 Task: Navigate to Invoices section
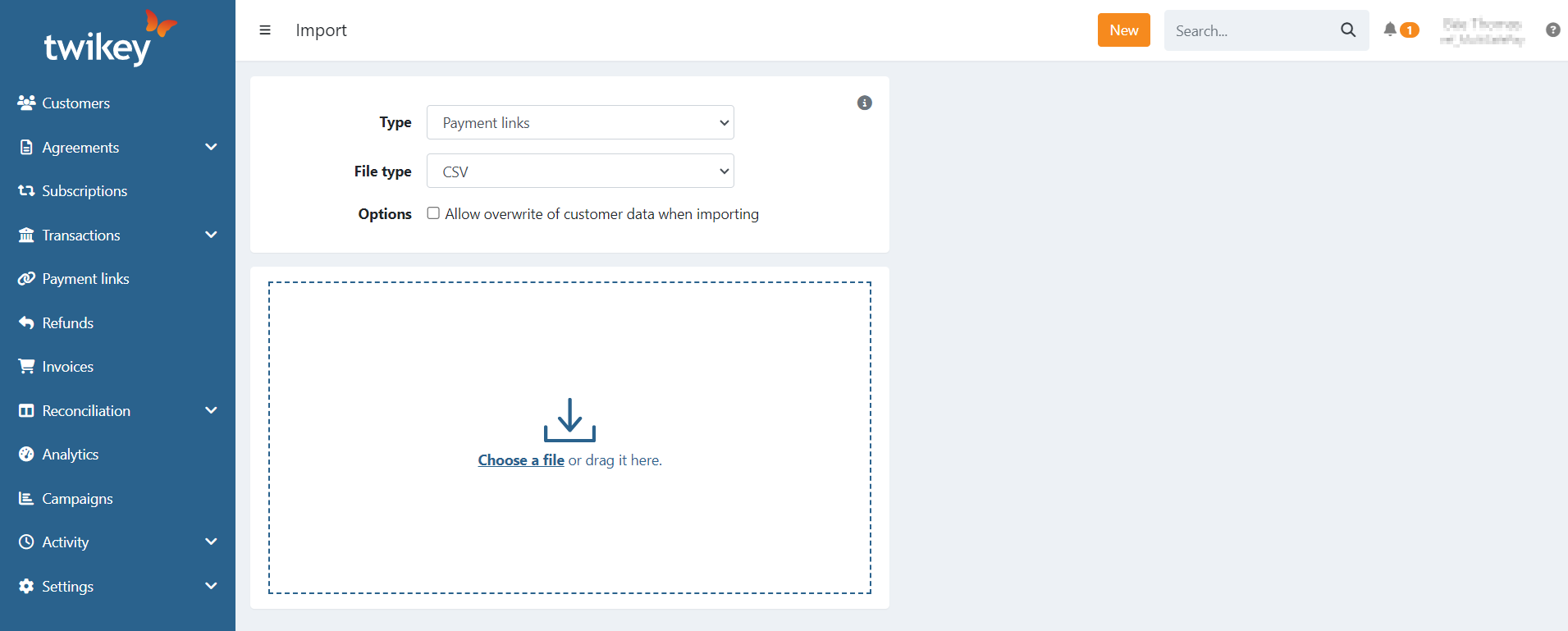click(67, 367)
